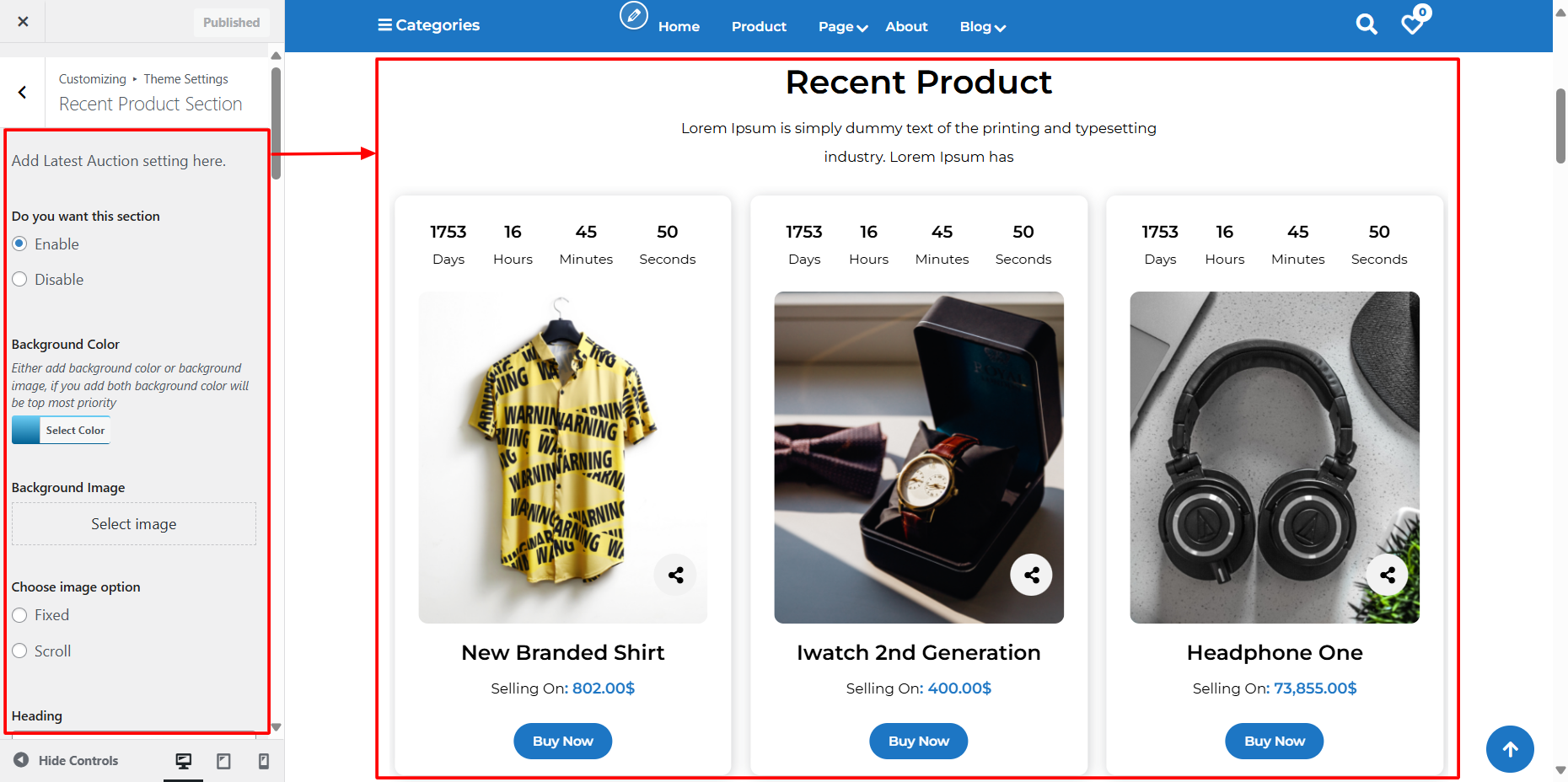Click share icon on New Branded Shirt
1568x782 pixels.
pos(675,576)
